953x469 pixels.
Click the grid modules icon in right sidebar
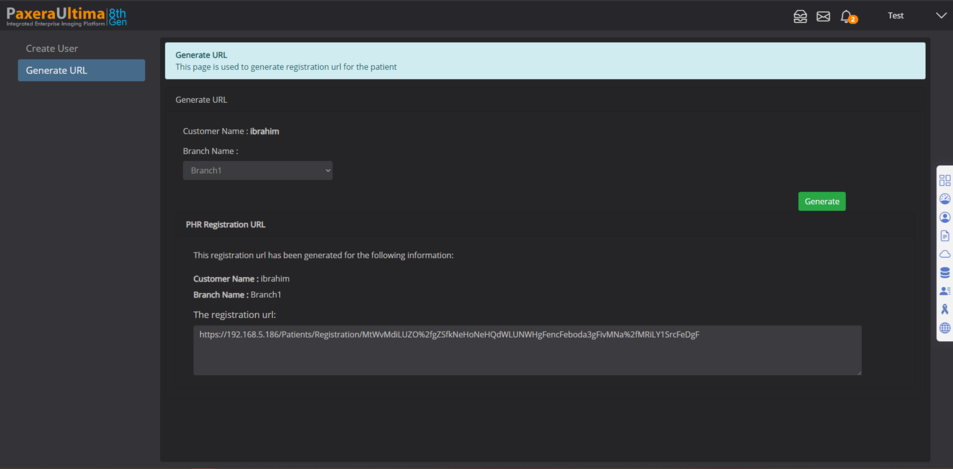coord(945,181)
